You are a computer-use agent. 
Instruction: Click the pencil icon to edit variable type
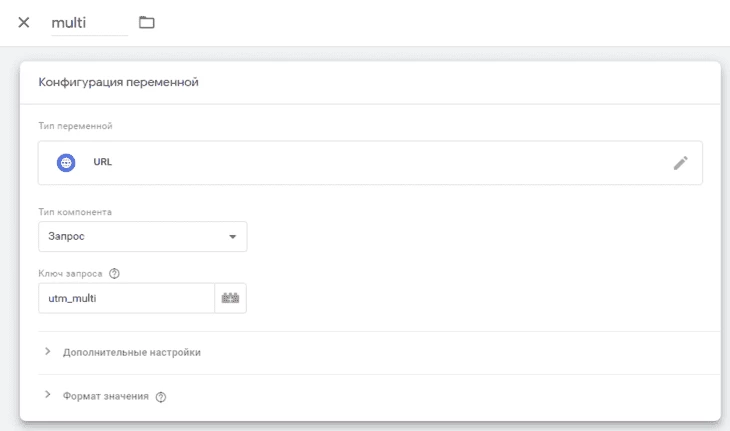tap(681, 163)
